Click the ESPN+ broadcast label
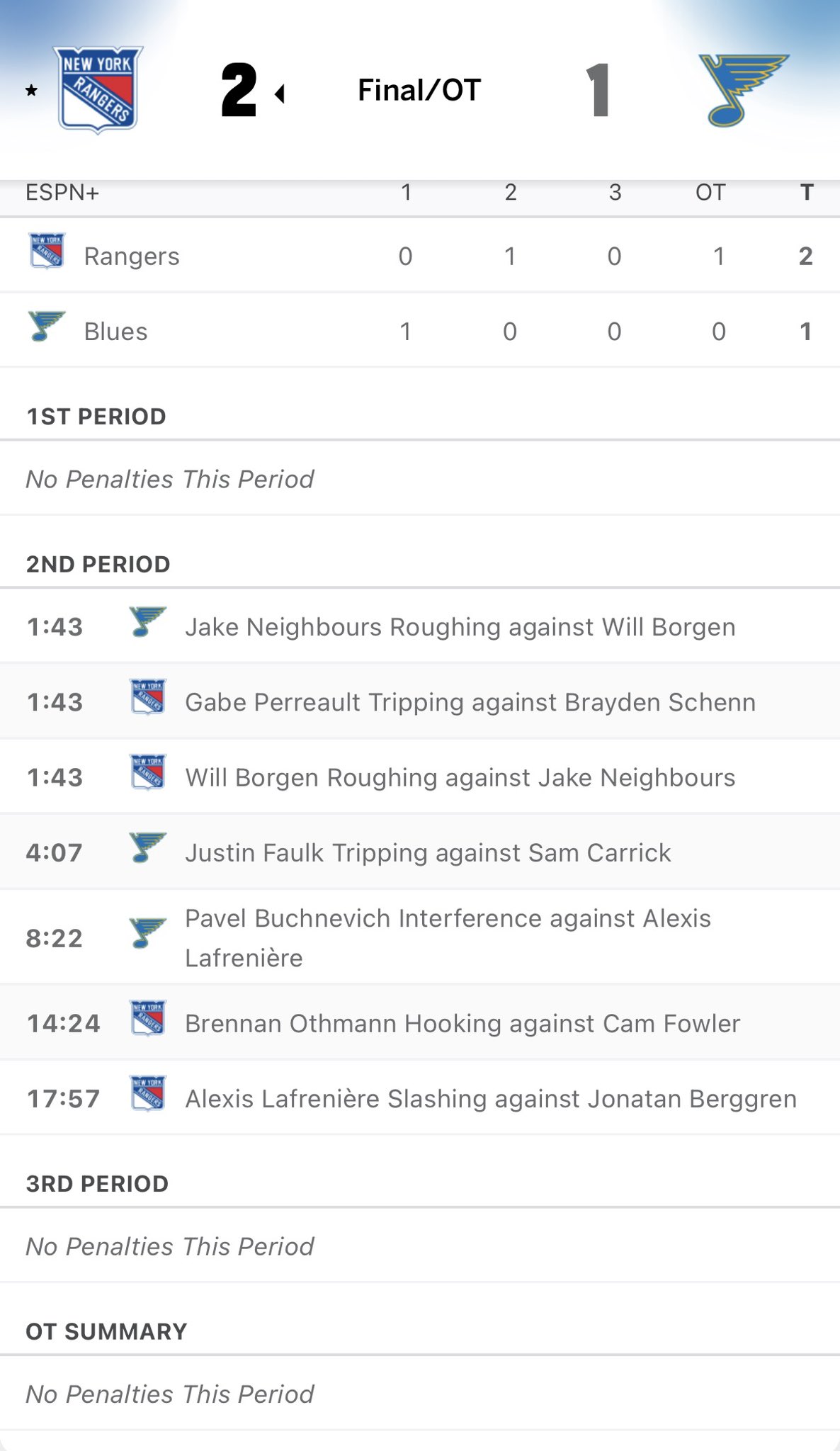This screenshot has height=1451, width=840. 62,192
